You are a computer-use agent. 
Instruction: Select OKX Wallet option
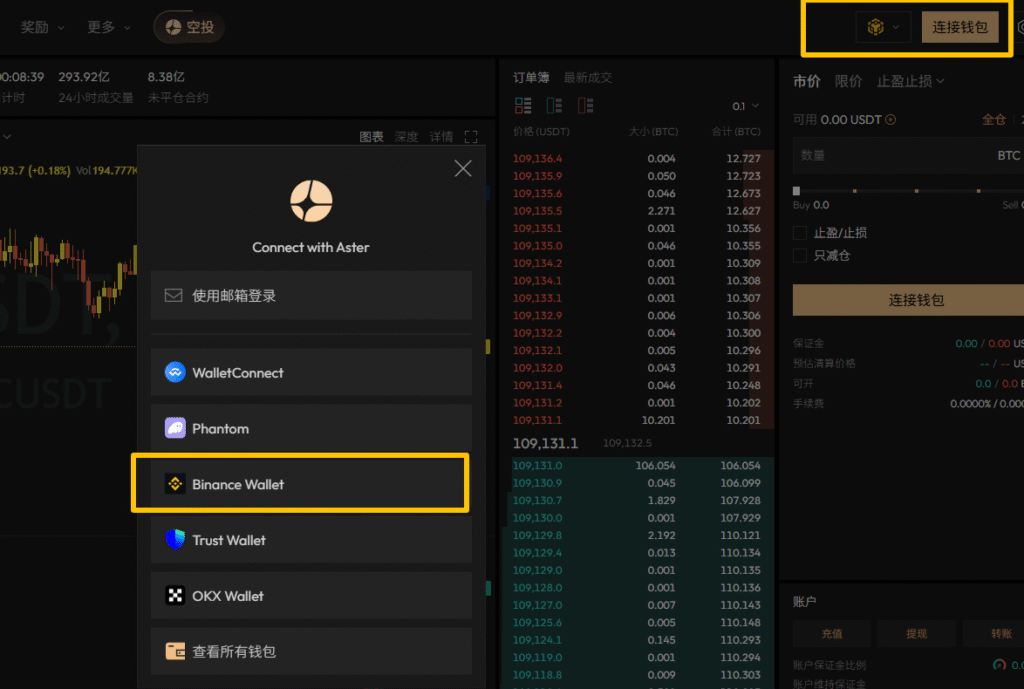pyautogui.click(x=311, y=596)
